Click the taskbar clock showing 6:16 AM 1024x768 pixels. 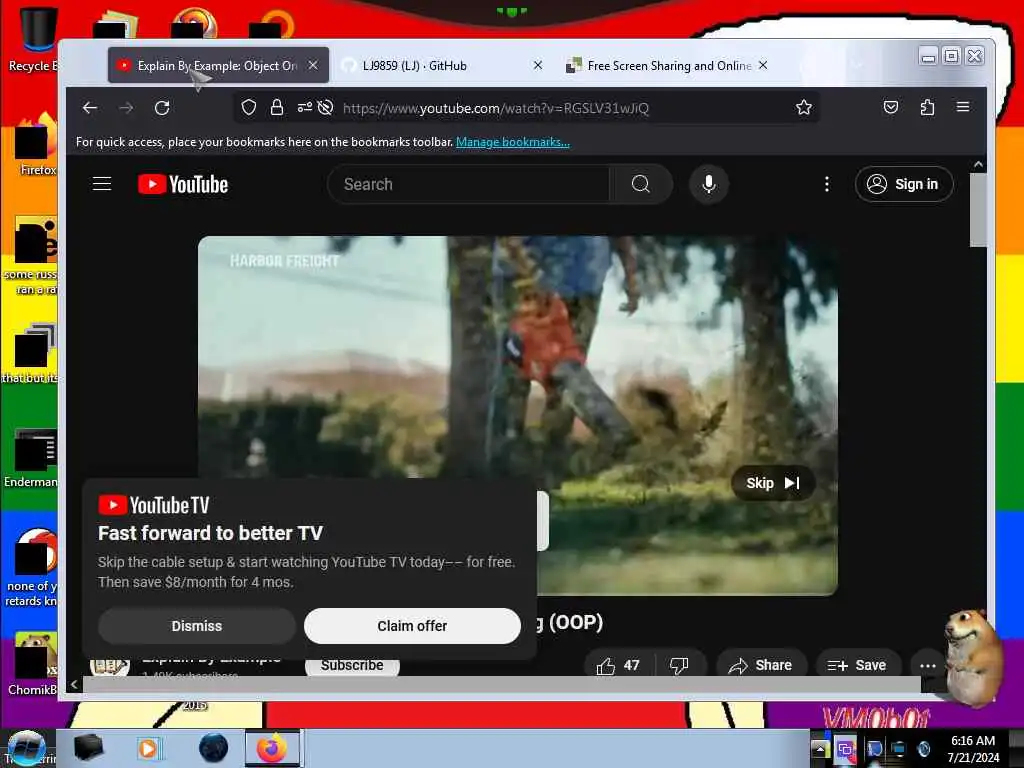pos(973,748)
